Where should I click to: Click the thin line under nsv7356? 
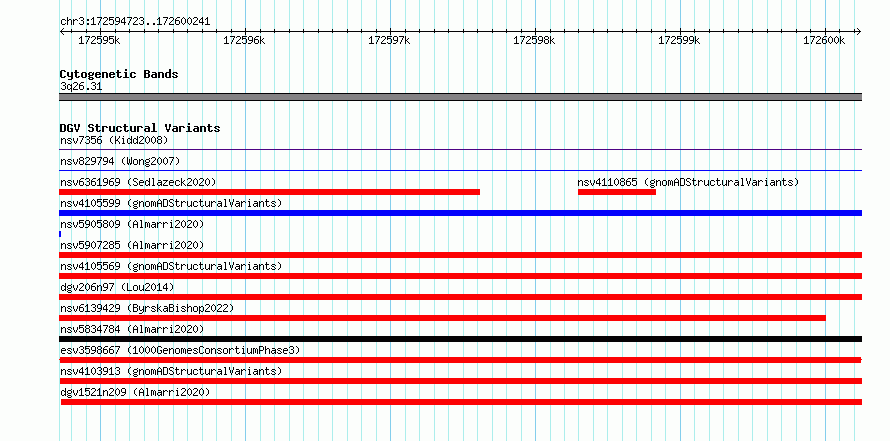460,150
